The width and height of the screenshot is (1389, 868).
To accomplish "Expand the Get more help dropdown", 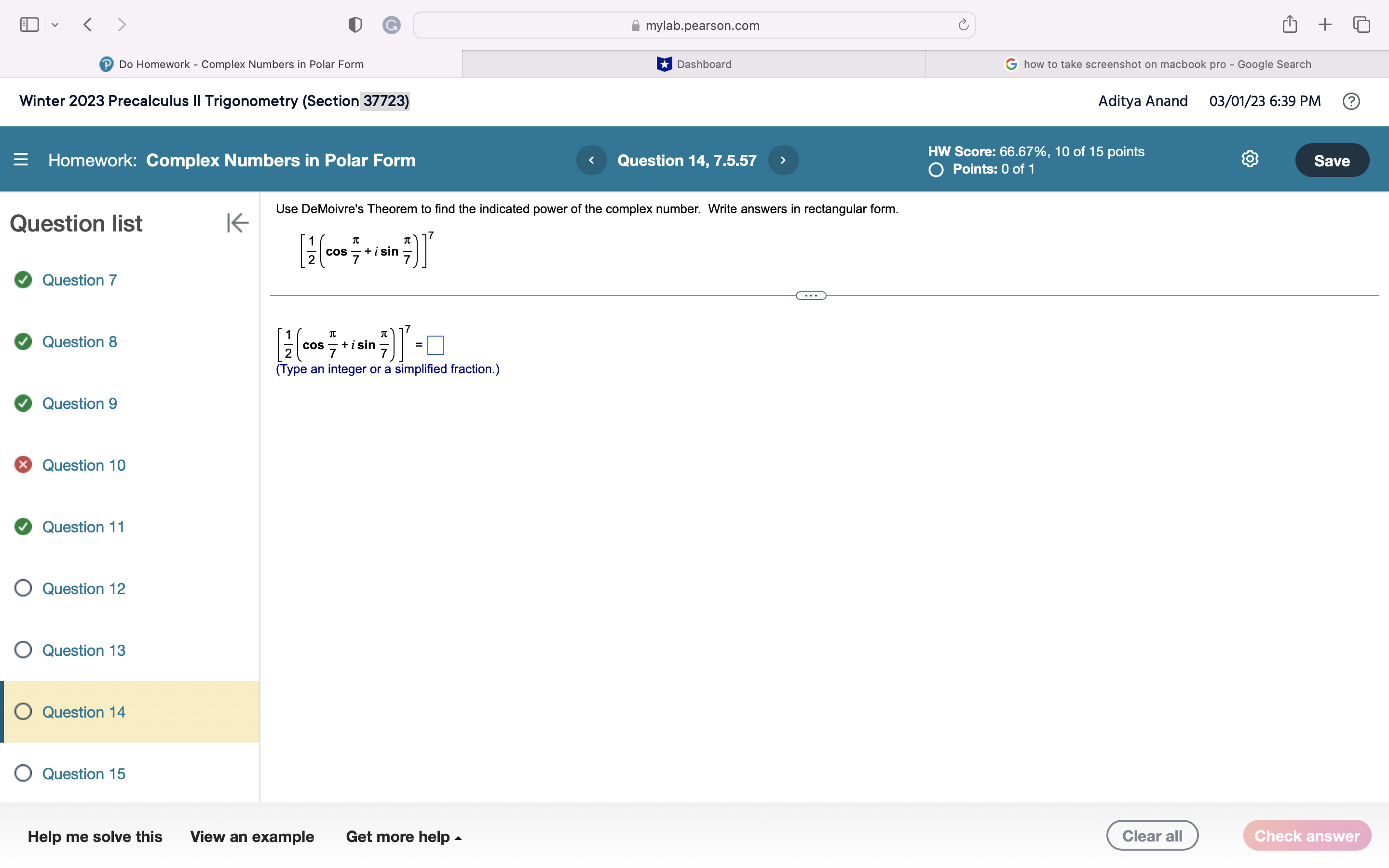I will [404, 837].
